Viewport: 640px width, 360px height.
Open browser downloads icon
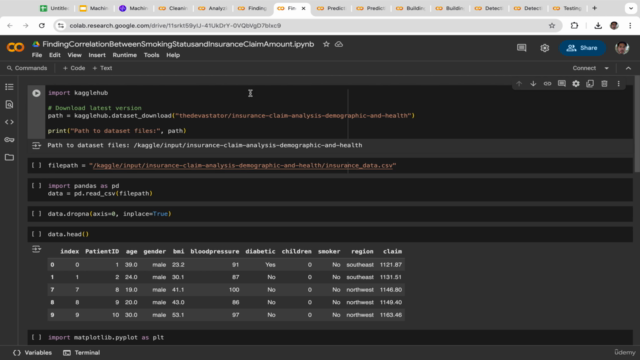(x=598, y=25)
